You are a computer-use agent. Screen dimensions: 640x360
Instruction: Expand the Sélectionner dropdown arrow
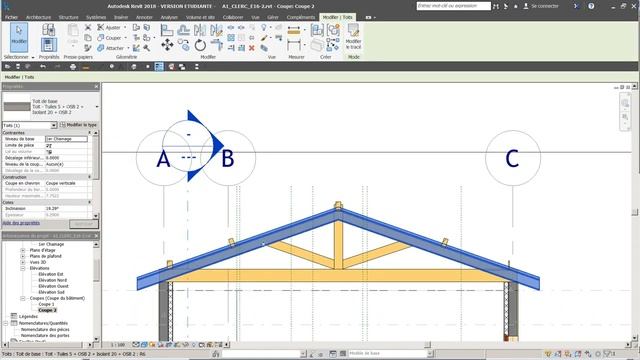[33, 58]
